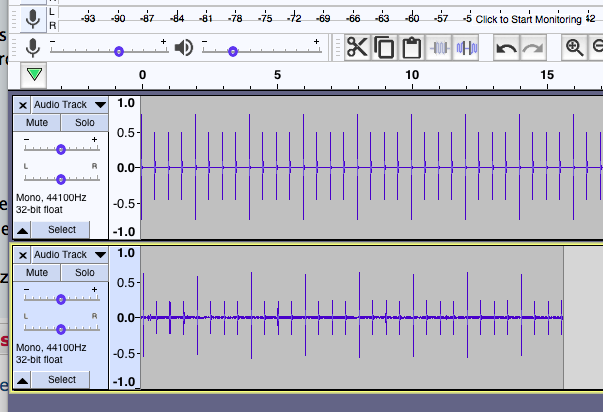Screen dimensions: 603x412
Task: Collapse the second track with arrow
Action: coord(22,380)
